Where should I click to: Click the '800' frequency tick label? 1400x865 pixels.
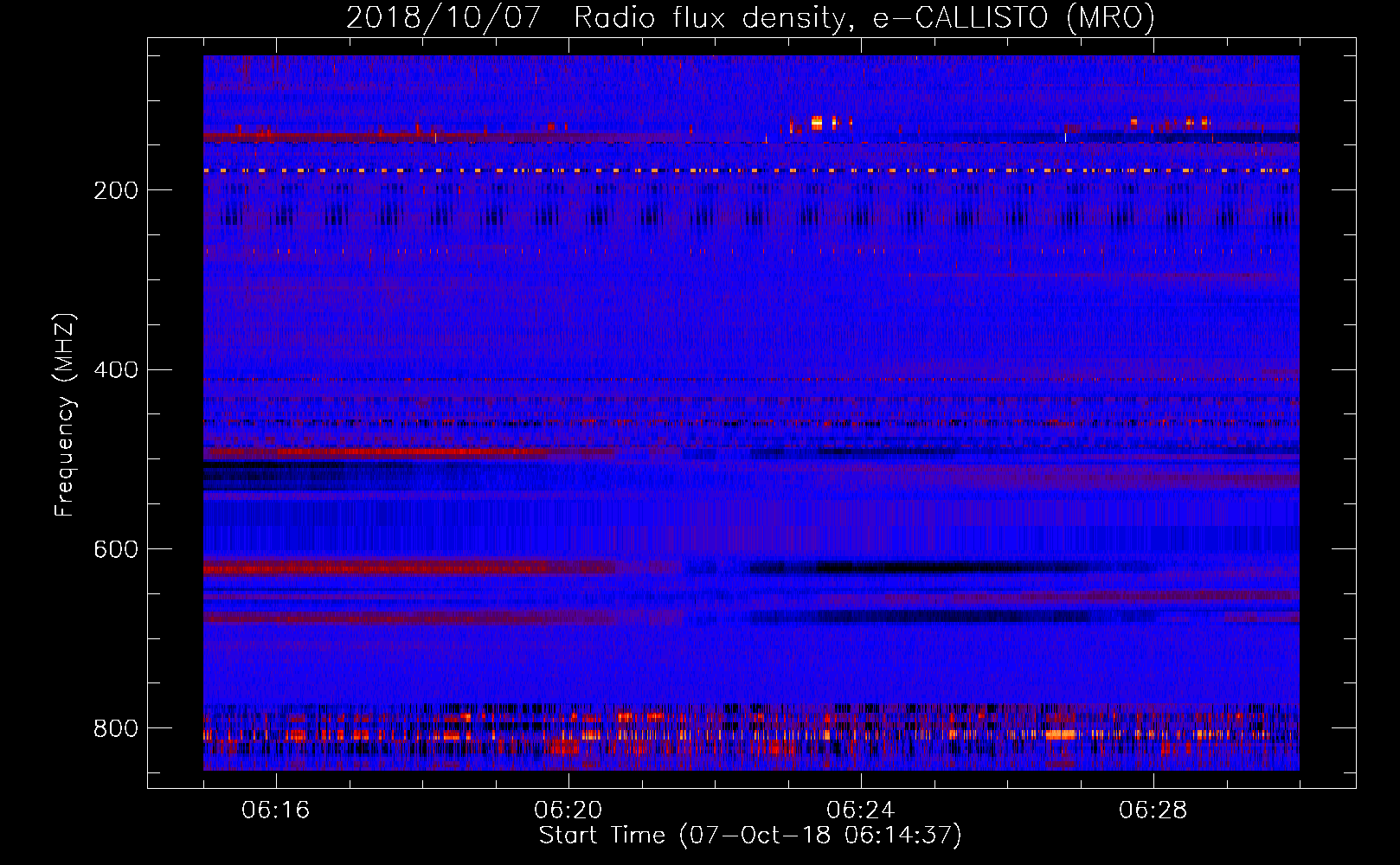point(116,728)
